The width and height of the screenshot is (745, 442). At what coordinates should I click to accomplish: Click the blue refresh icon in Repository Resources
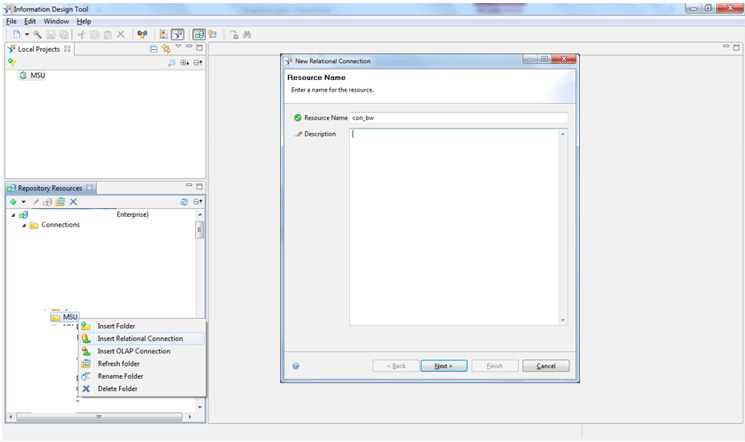[184, 202]
